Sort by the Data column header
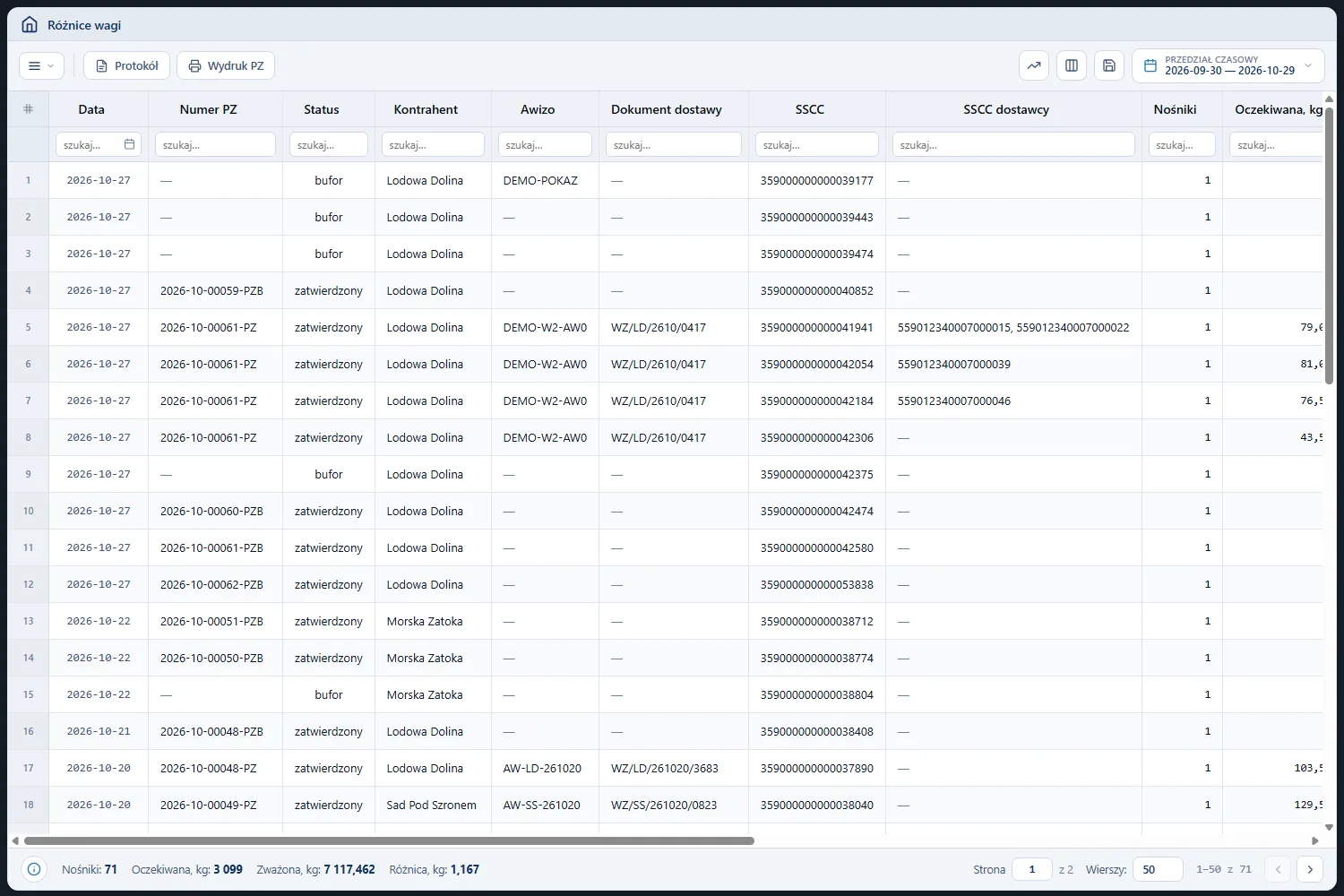Viewport: 1344px width, 896px height. click(99, 109)
